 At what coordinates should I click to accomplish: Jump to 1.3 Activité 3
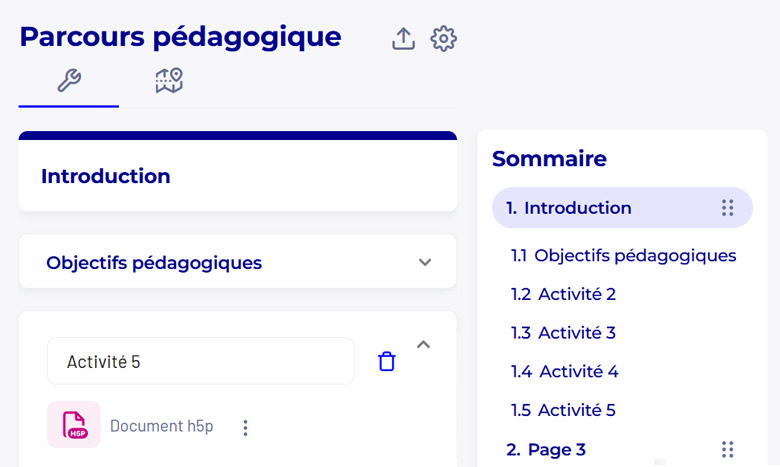[x=563, y=333]
